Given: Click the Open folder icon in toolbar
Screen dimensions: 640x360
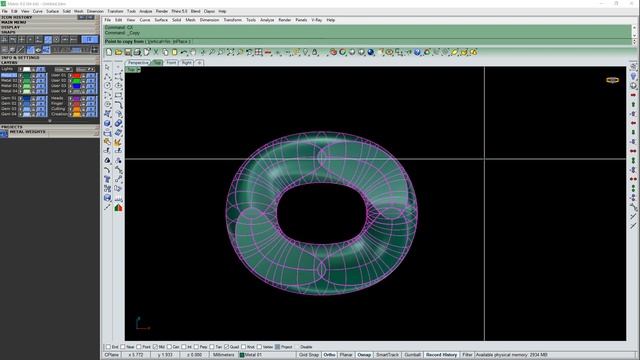Looking at the screenshot, I should [118, 52].
